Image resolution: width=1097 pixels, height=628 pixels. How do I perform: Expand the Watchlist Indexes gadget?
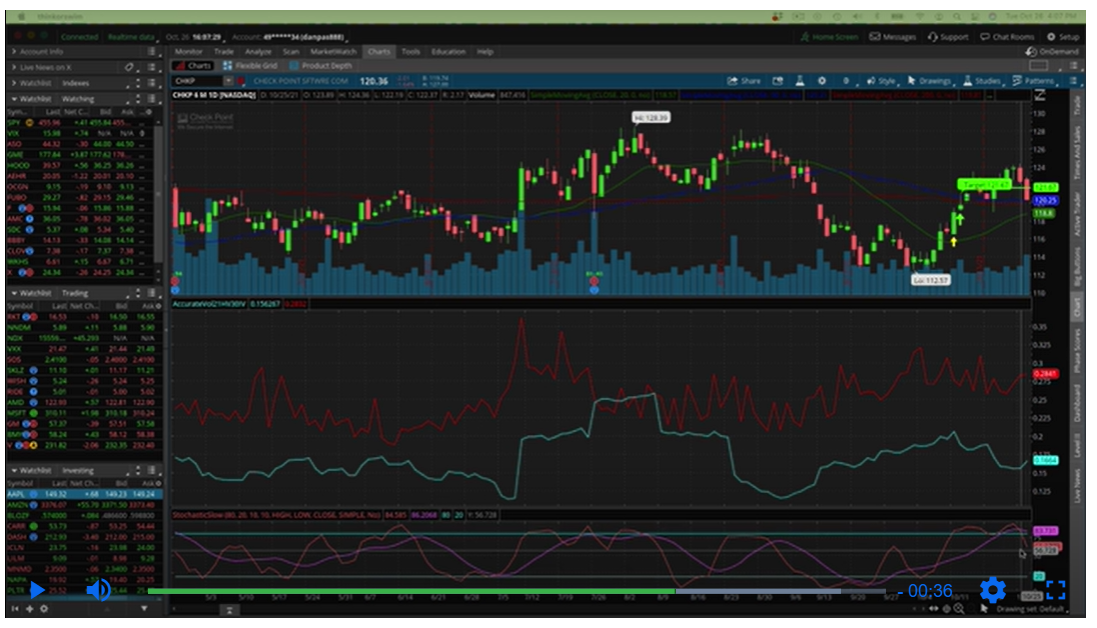tap(14, 83)
